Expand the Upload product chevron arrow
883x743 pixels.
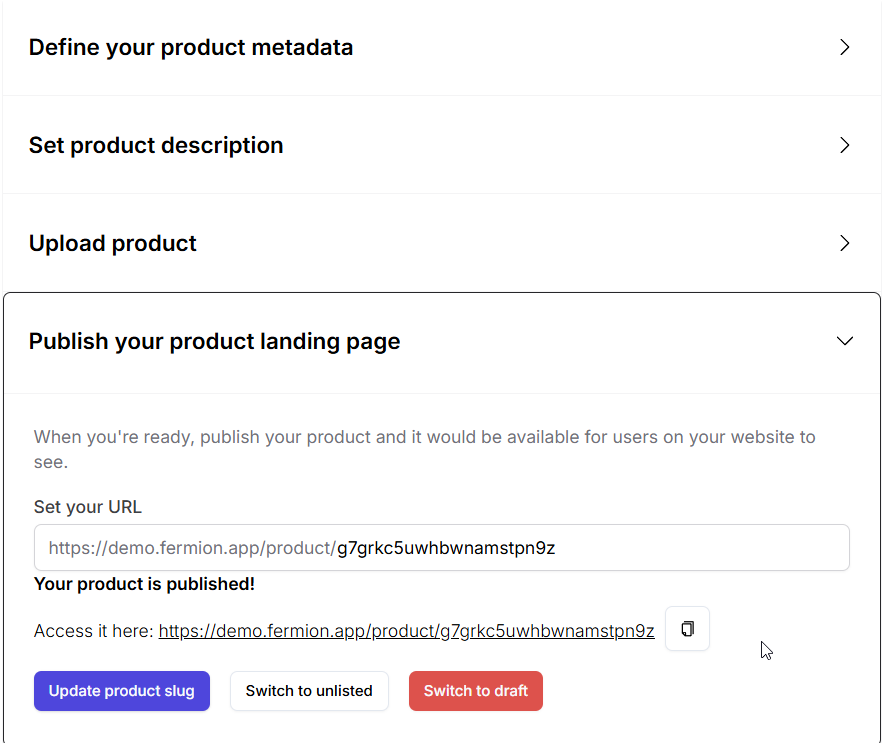click(844, 243)
